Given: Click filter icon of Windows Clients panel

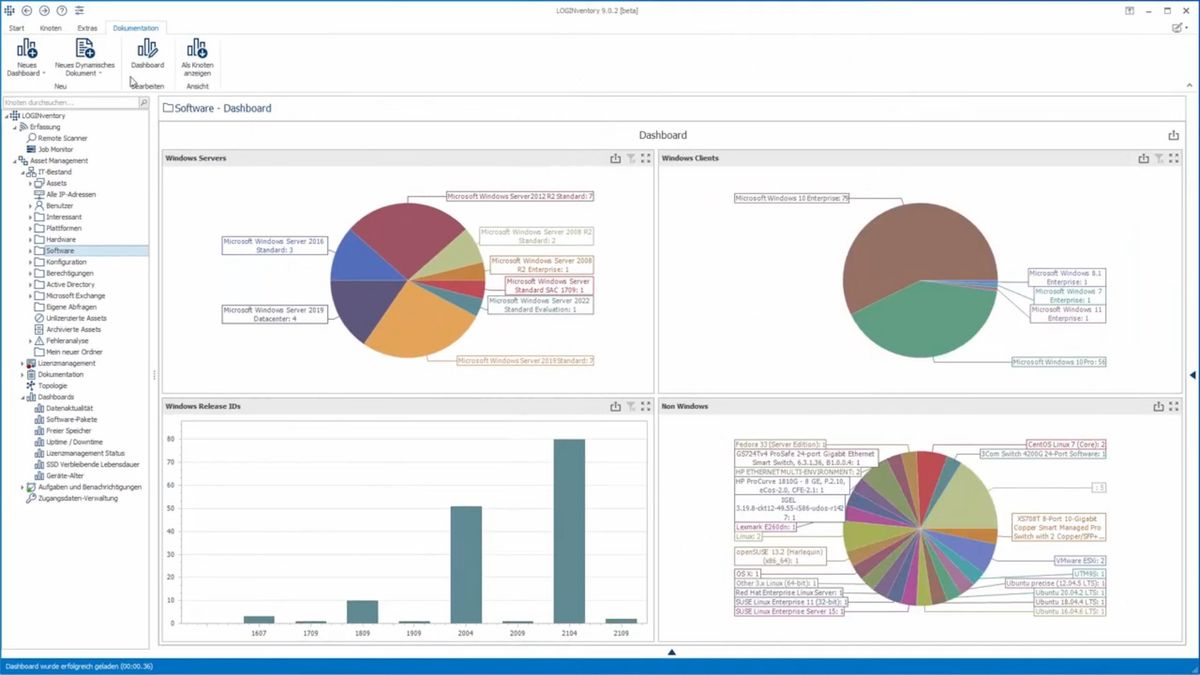Looking at the screenshot, I should click(1159, 158).
